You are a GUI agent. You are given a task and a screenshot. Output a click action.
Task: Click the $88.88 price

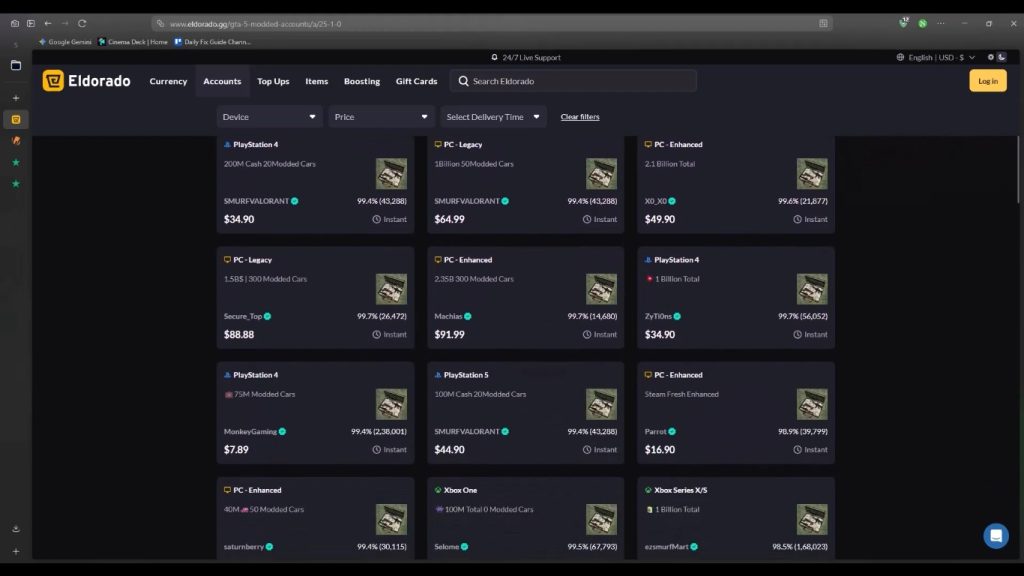point(239,334)
